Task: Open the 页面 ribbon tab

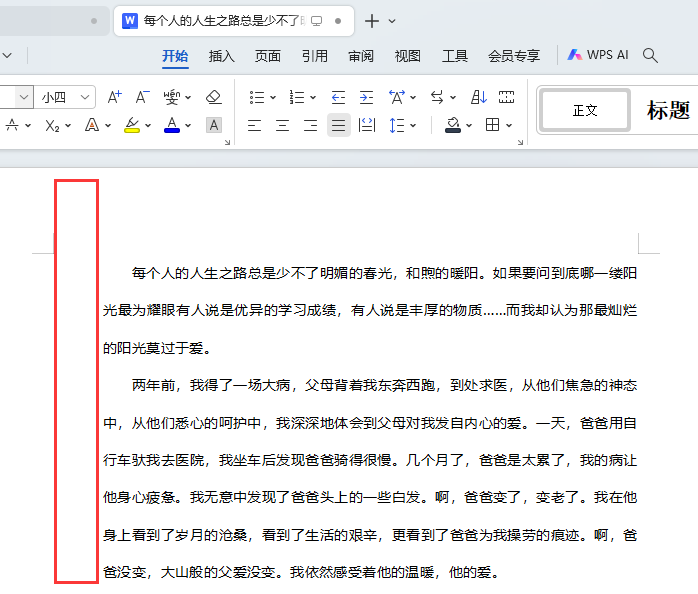Action: point(268,56)
